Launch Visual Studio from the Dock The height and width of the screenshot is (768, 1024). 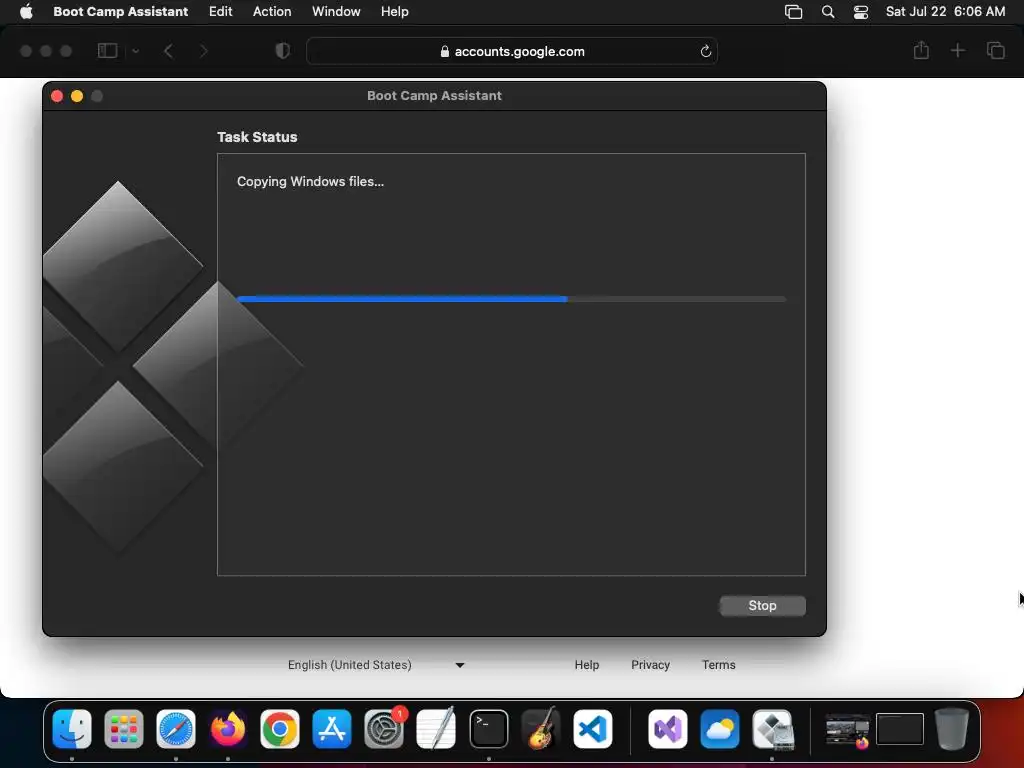pyautogui.click(x=667, y=729)
